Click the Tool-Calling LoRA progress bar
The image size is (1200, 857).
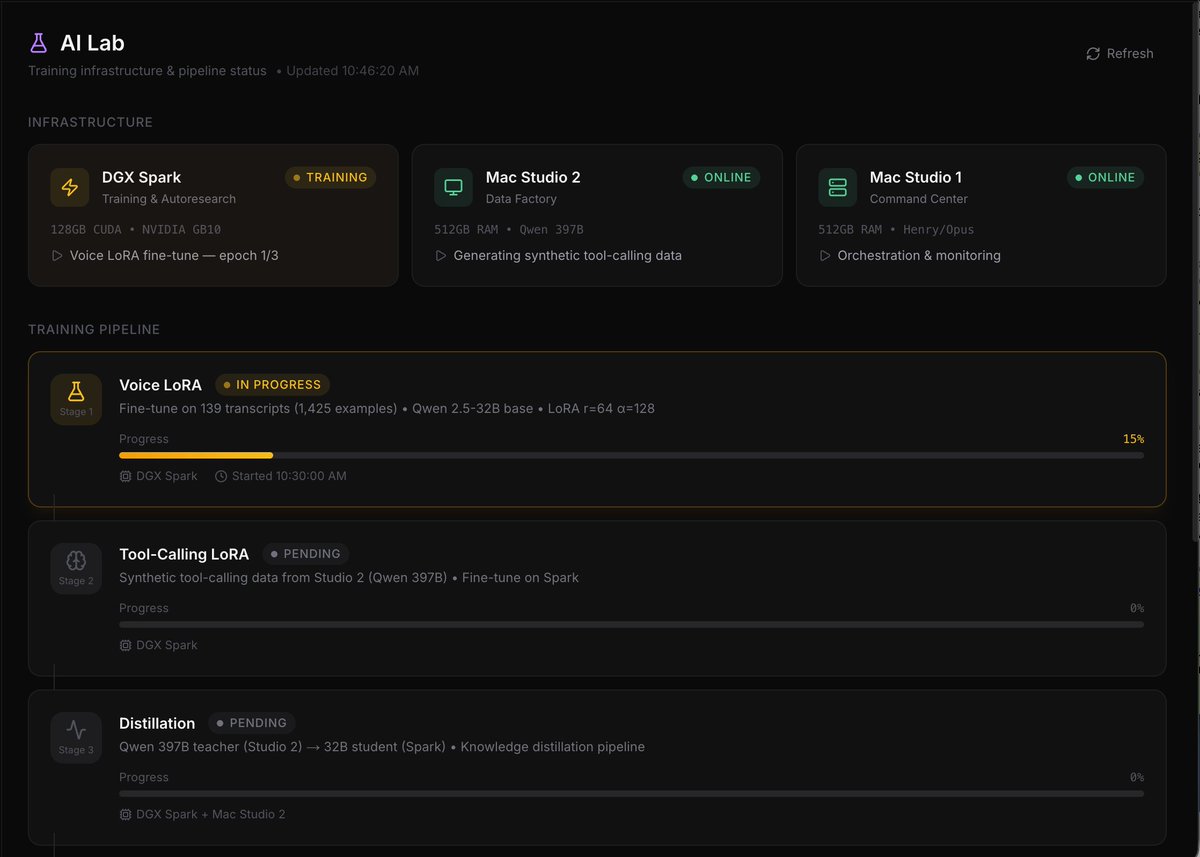click(x=631, y=625)
